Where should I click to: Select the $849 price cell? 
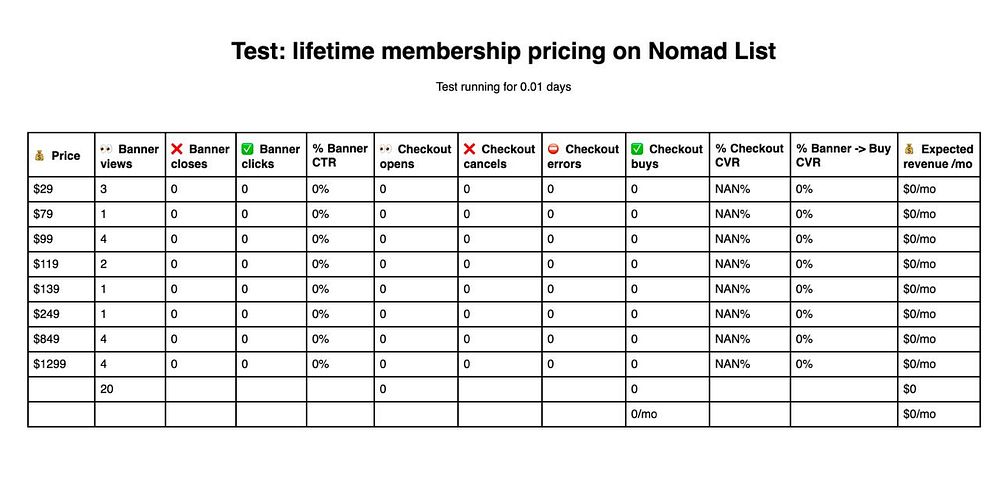[x=46, y=338]
